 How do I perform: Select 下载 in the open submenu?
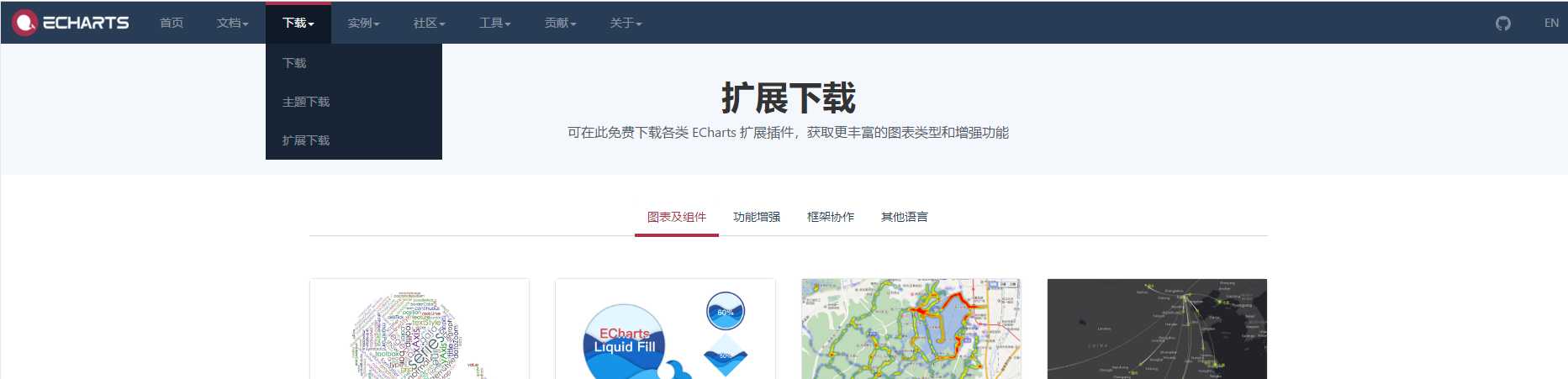point(354,63)
